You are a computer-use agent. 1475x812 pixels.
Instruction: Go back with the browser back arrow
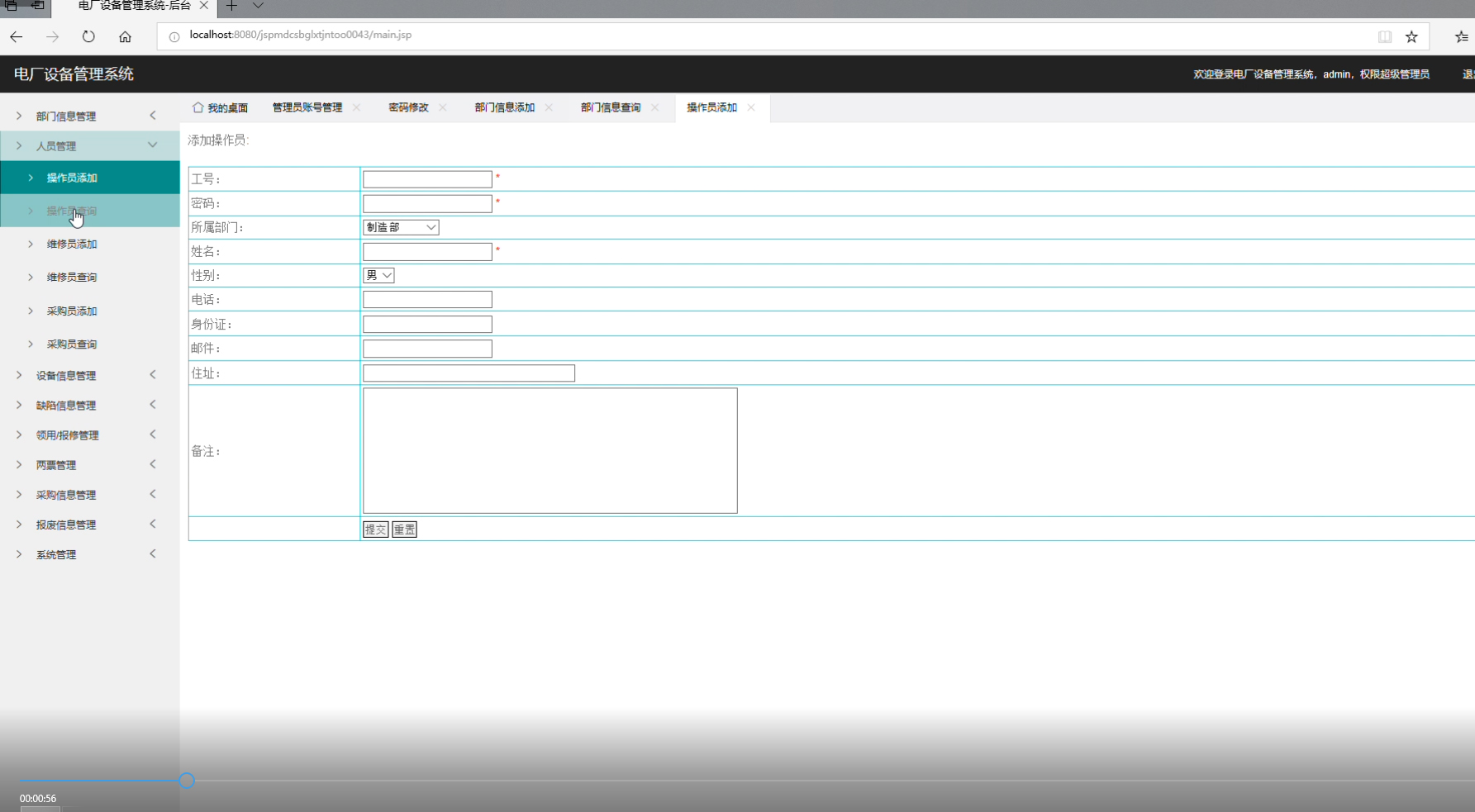point(17,36)
